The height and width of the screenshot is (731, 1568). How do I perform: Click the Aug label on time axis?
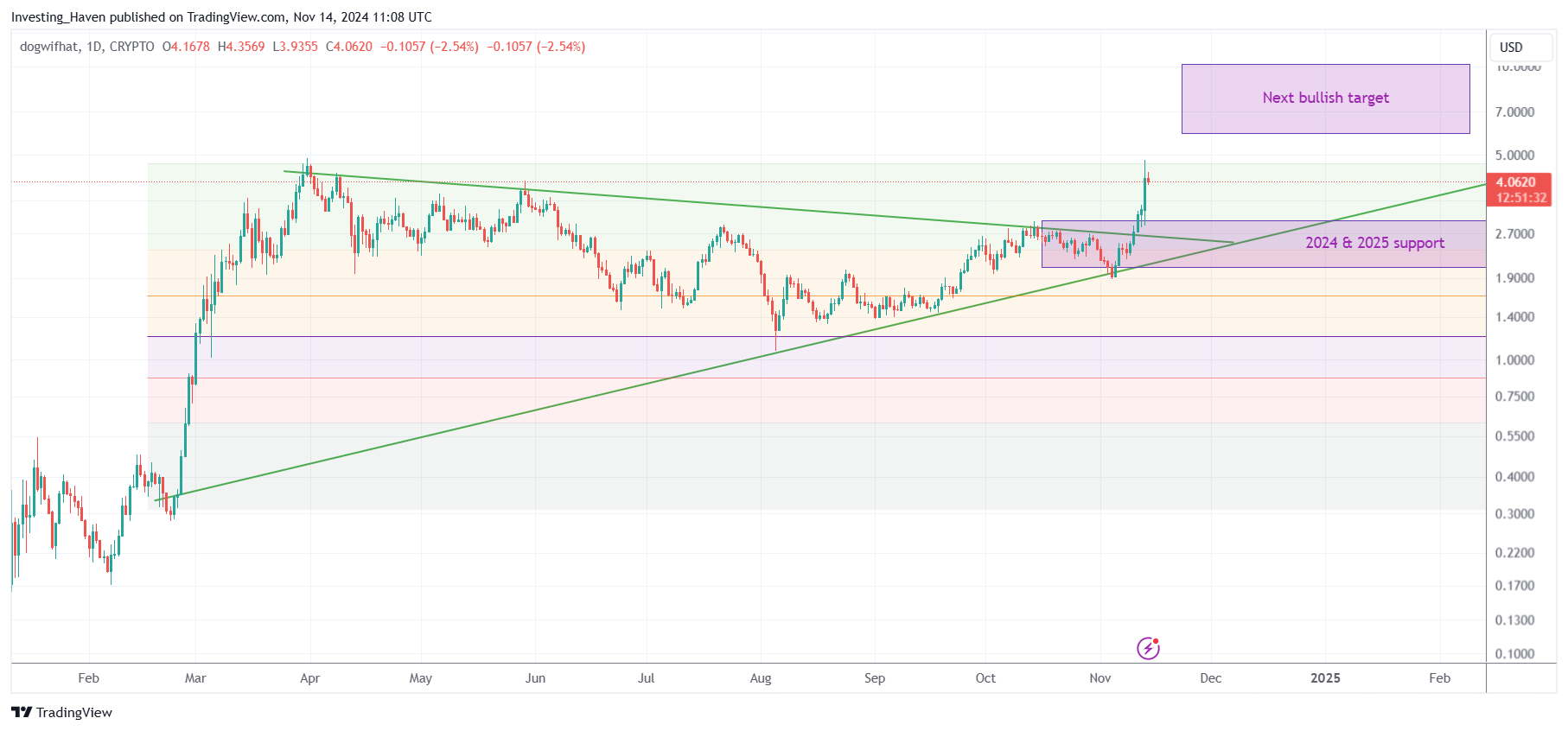point(761,678)
